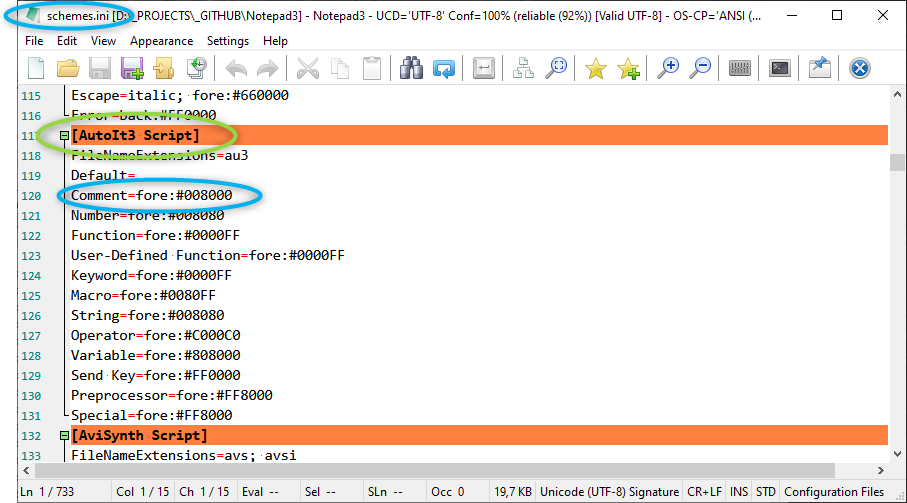Open the Help menu
Viewport: 907px width, 503px height.
275,41
